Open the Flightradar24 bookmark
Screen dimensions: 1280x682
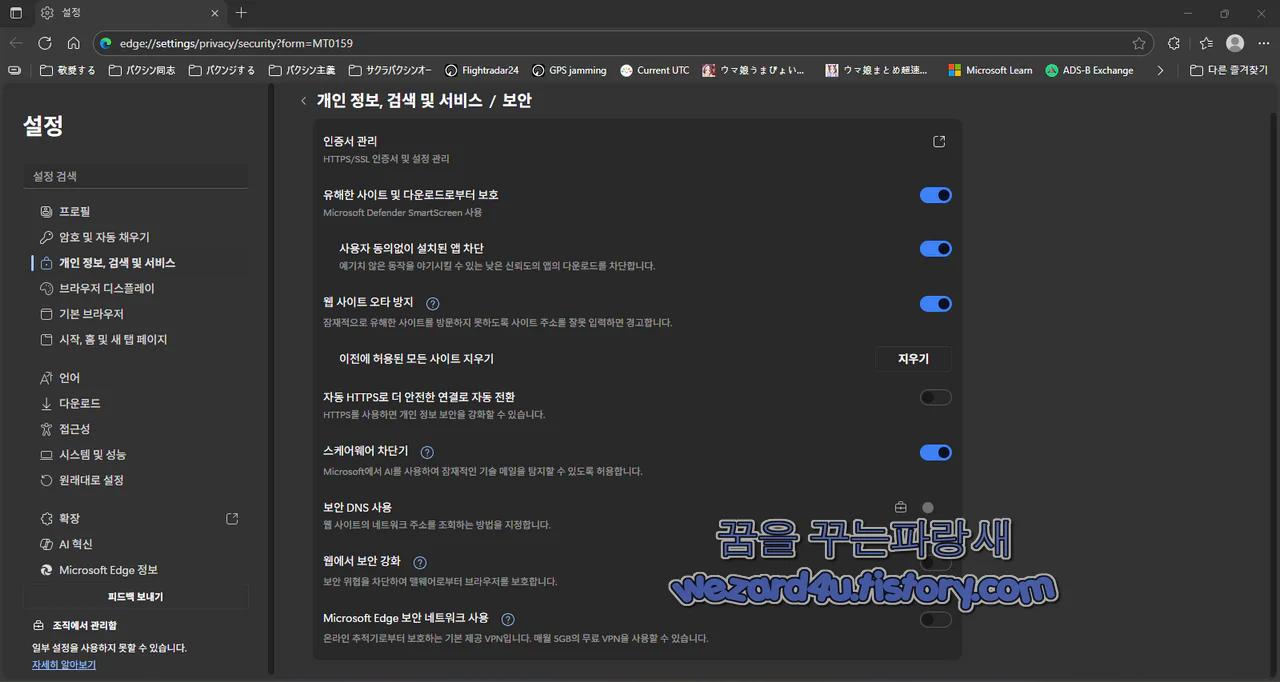coord(482,70)
